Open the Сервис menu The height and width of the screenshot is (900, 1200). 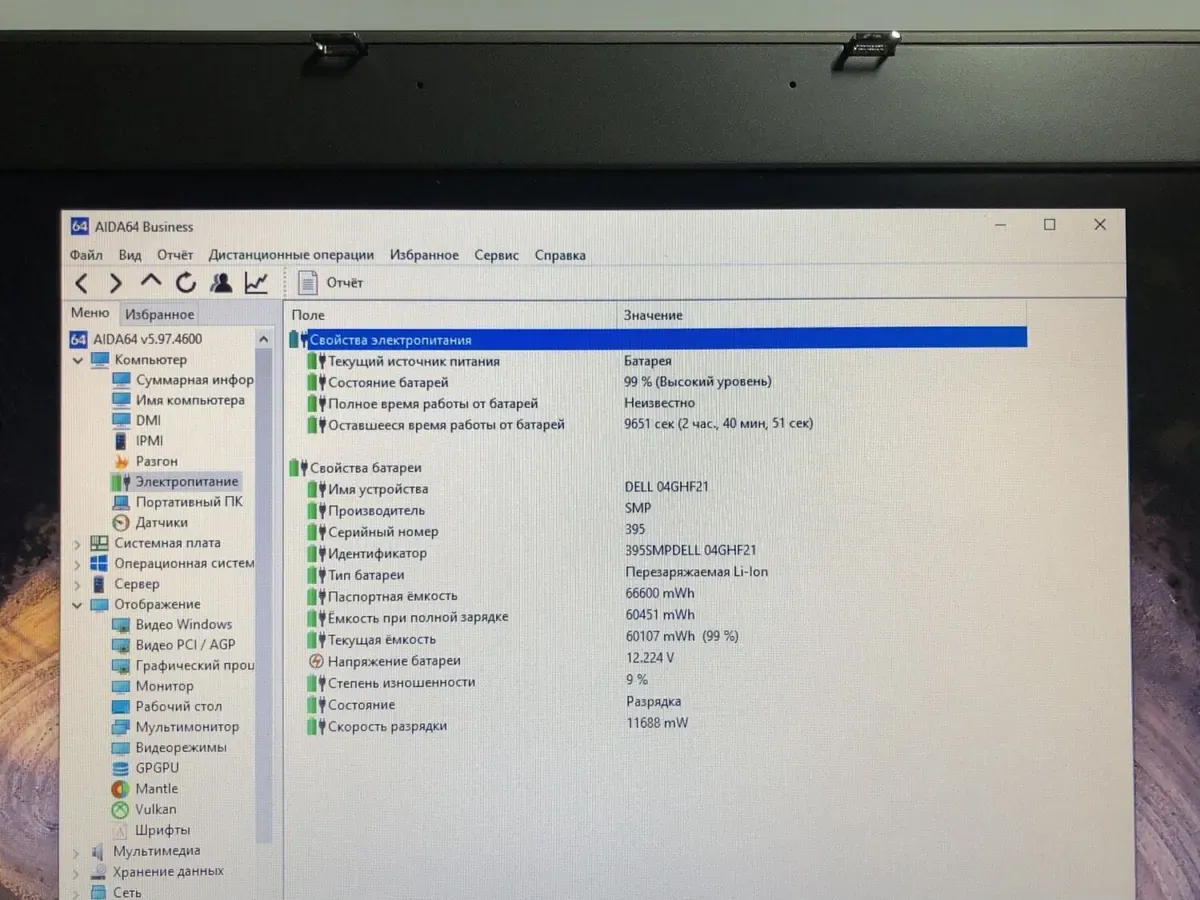pyautogui.click(x=496, y=255)
